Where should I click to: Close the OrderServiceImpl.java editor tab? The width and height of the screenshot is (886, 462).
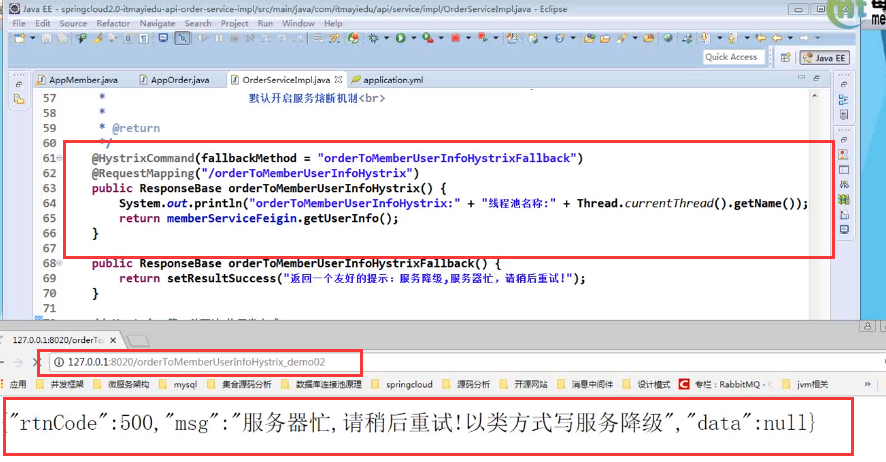338,80
